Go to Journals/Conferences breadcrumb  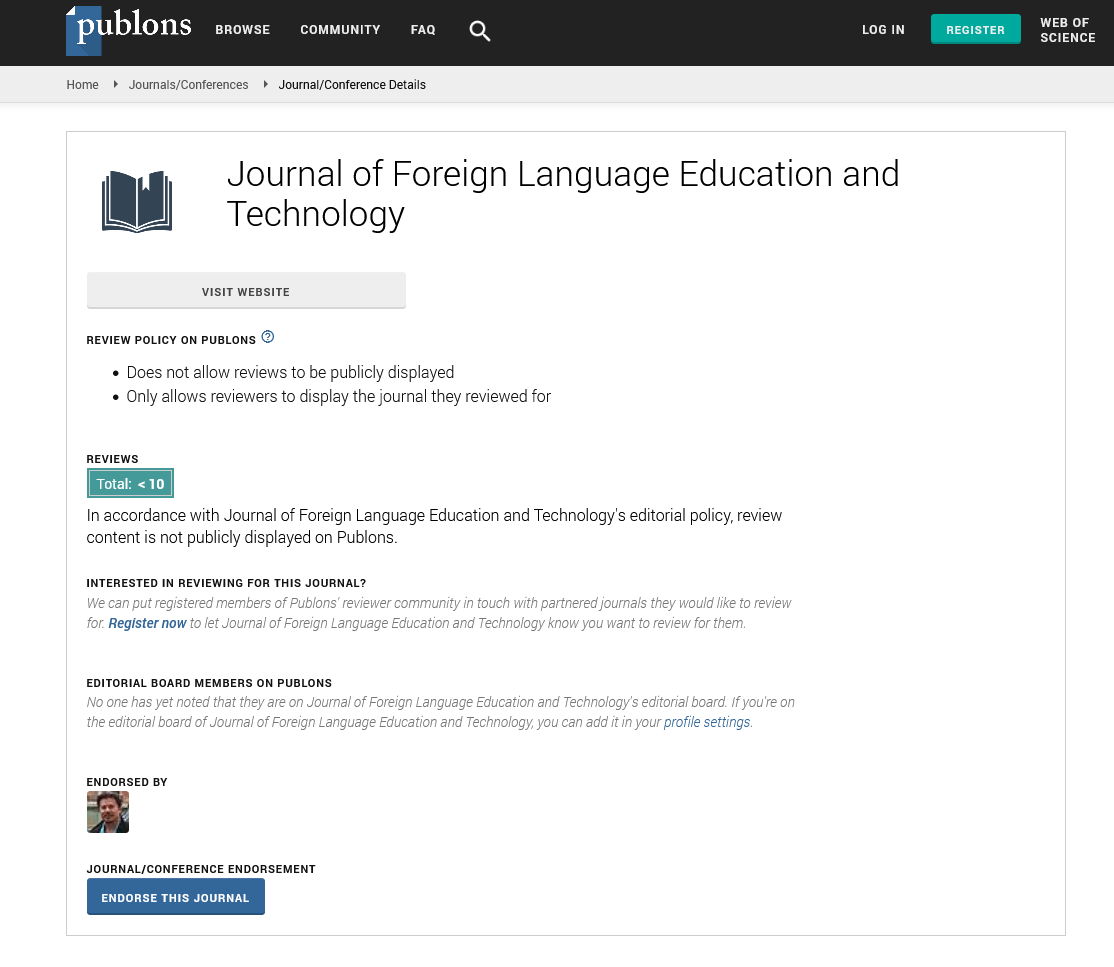(x=188, y=85)
